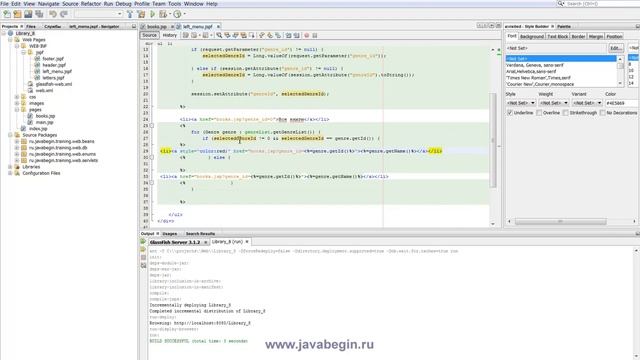This screenshot has width=640, height=360.
Task: Click the editor Find Selection magnifier icon
Action: (x=219, y=36)
